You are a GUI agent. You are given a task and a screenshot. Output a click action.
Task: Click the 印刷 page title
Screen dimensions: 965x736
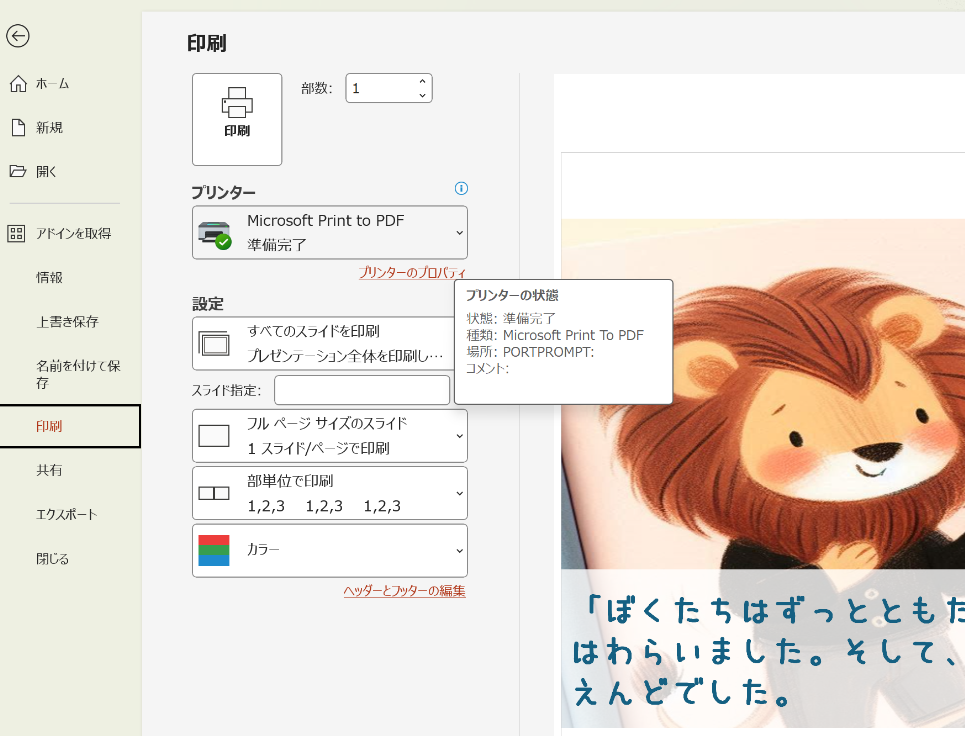[x=207, y=44]
